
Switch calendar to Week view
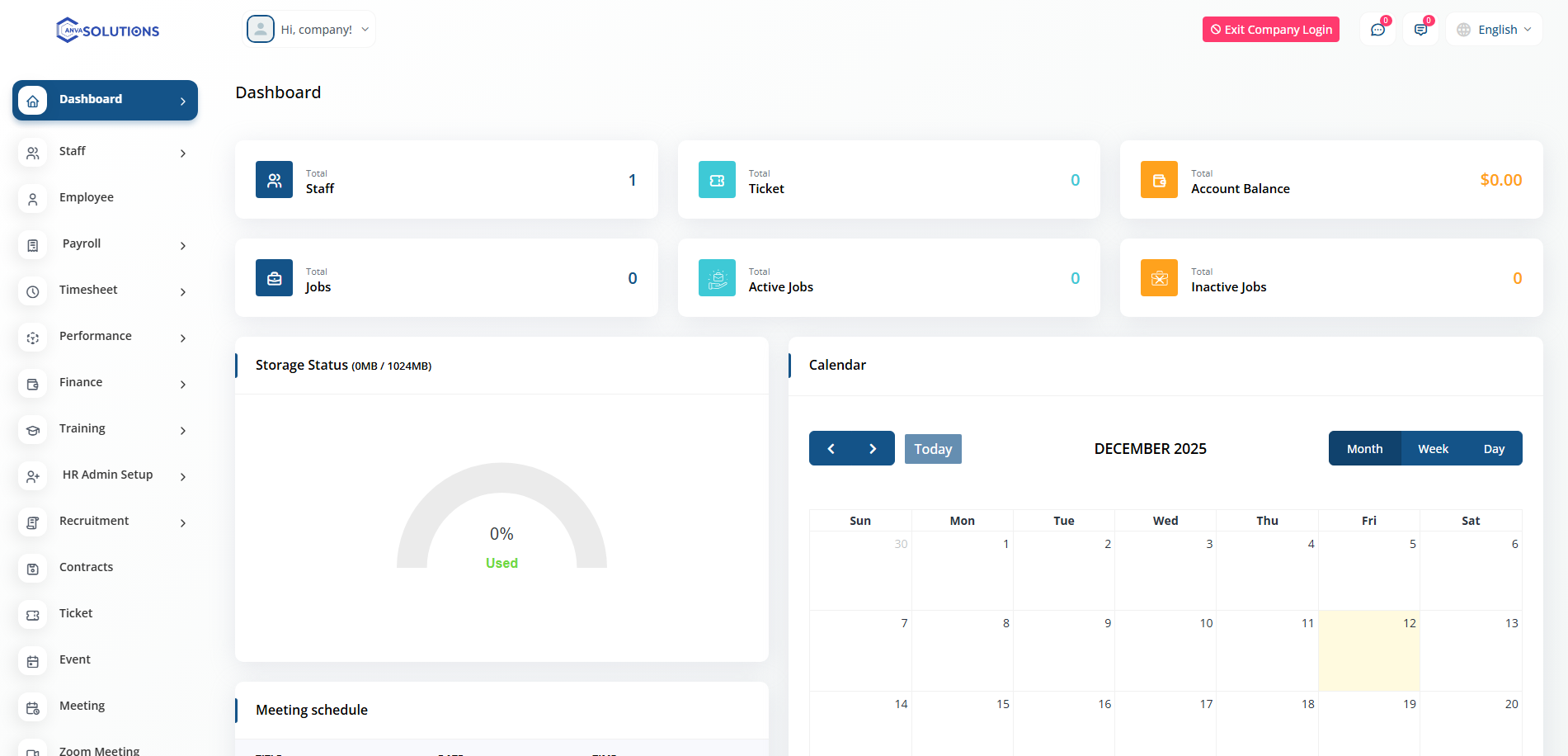[x=1433, y=449]
